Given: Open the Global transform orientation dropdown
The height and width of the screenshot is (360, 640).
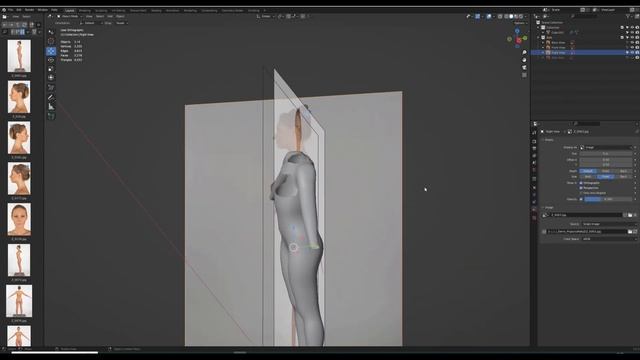Looking at the screenshot, I should click(x=266, y=16).
